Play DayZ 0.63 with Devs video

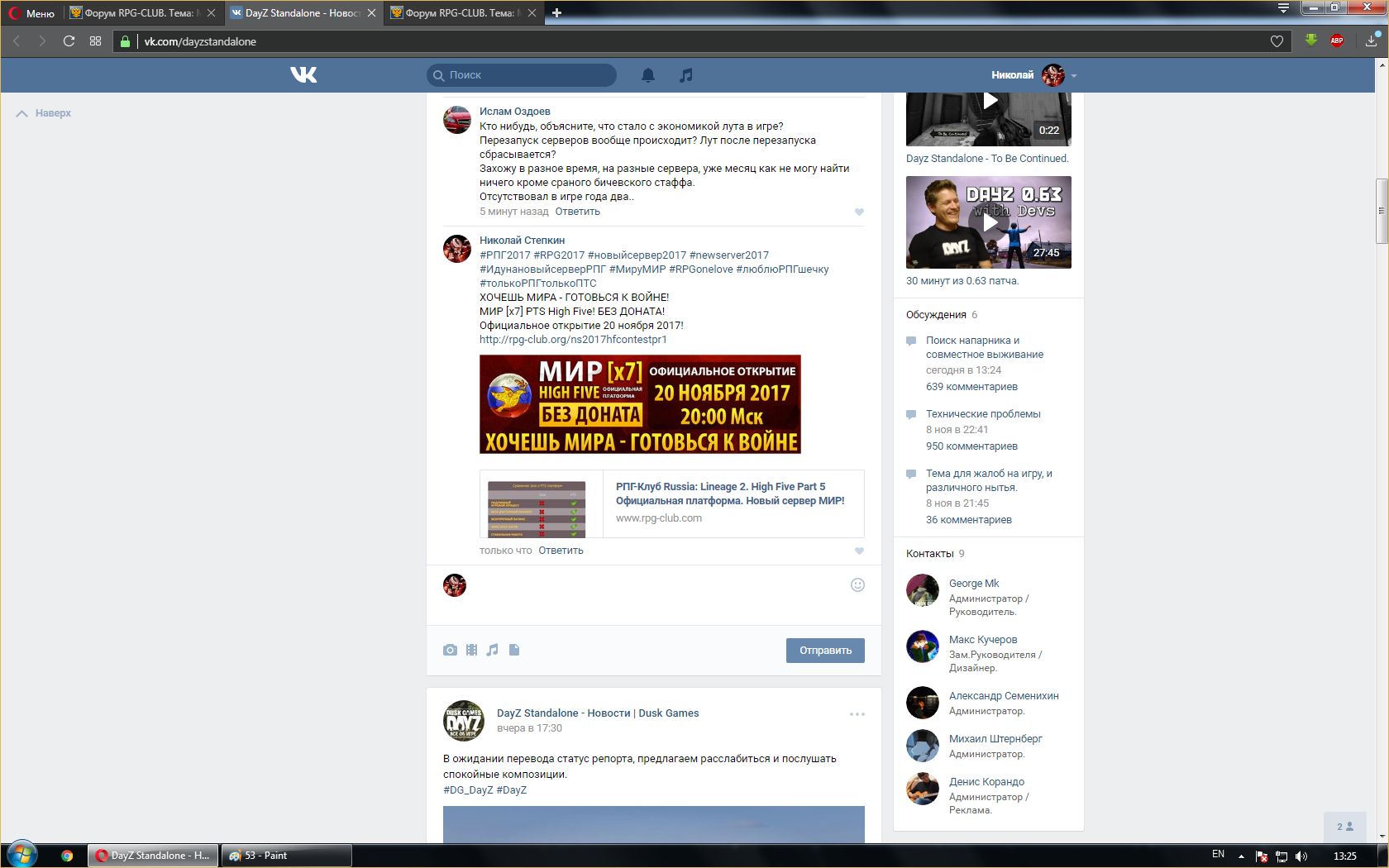click(x=989, y=222)
